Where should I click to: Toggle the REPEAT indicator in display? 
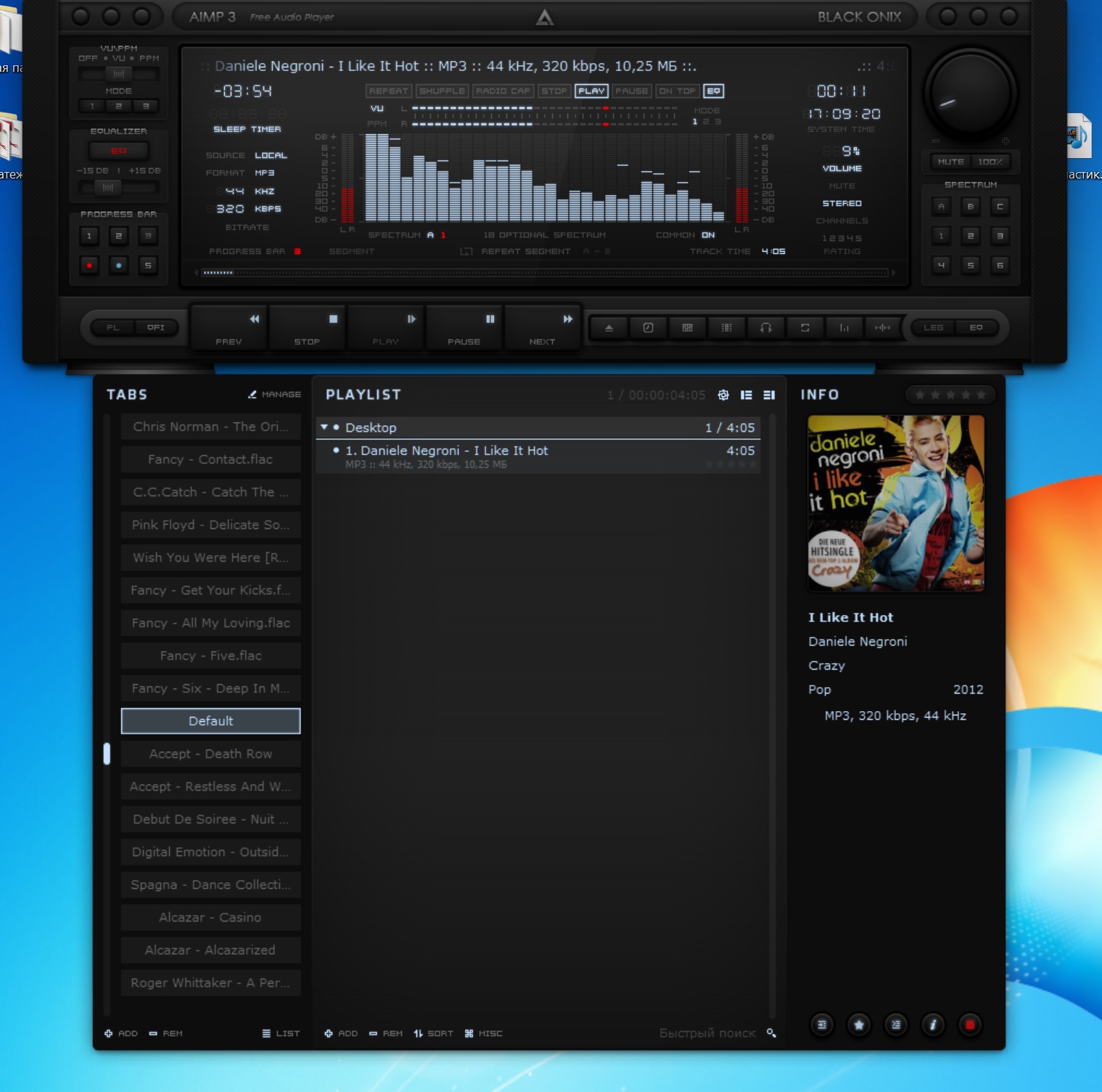click(x=389, y=91)
